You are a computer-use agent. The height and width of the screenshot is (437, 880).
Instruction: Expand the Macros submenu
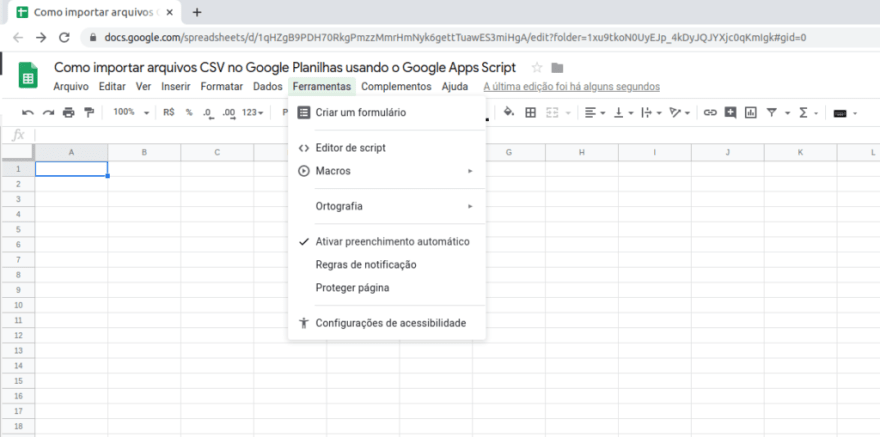tap(387, 171)
